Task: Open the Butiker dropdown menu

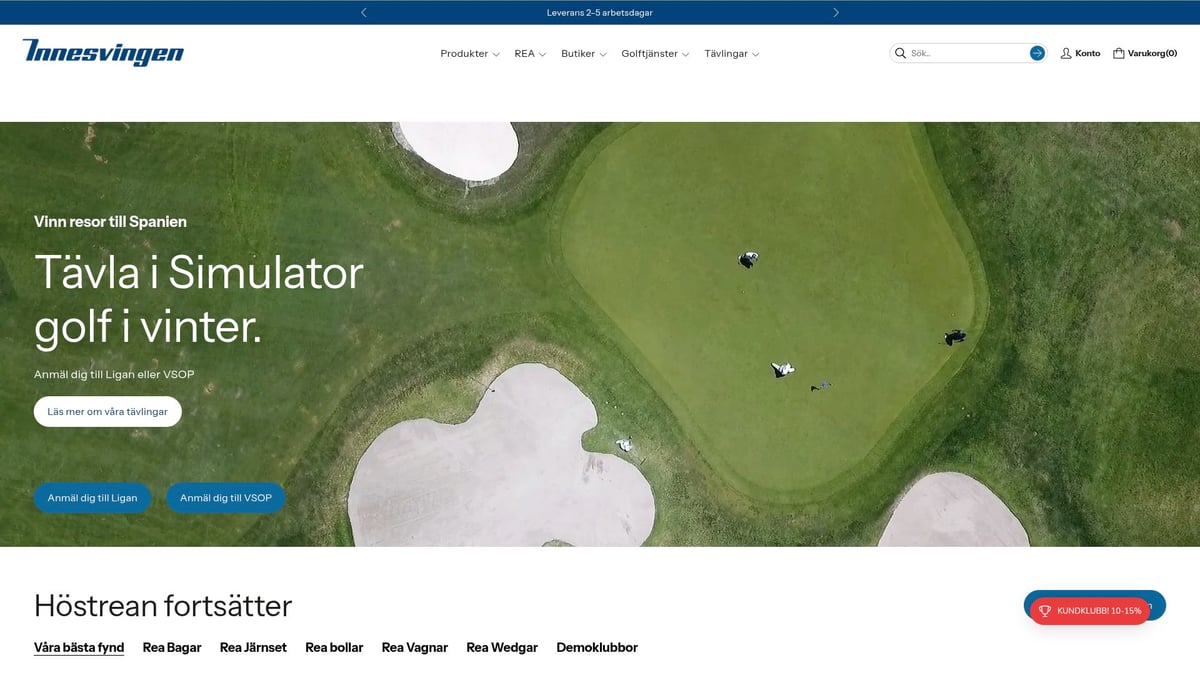Action: [x=583, y=54]
